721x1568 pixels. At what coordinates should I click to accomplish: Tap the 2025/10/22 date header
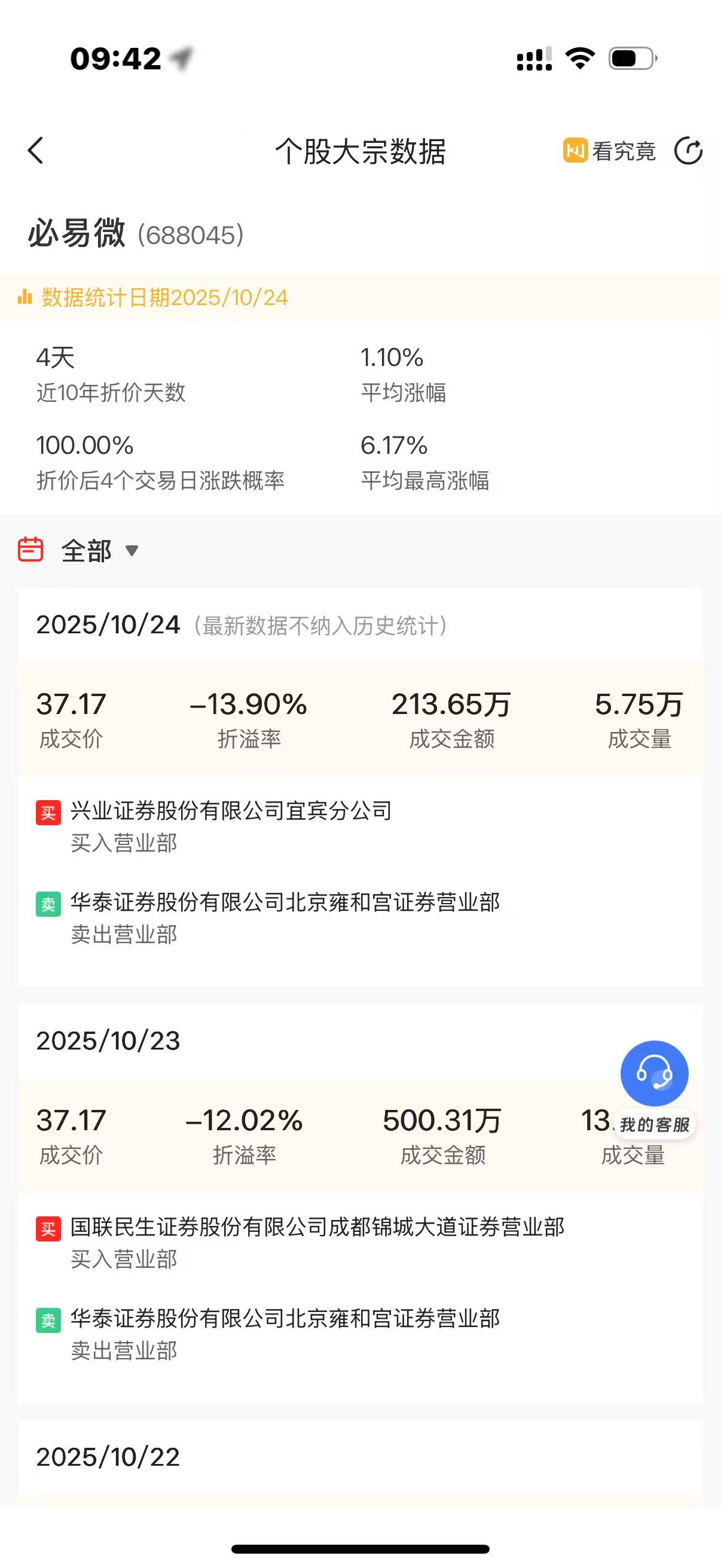coord(108,1457)
